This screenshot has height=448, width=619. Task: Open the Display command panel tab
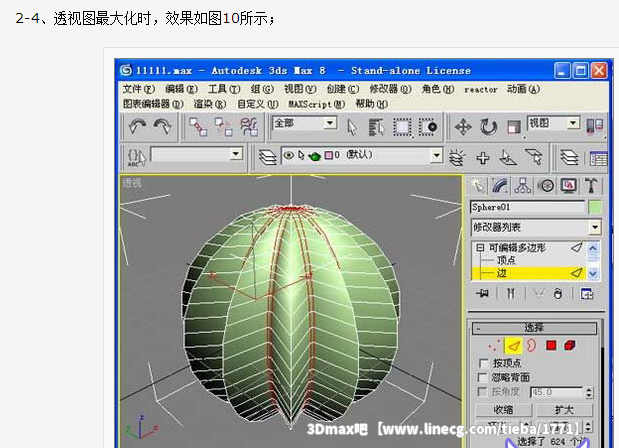[569, 186]
